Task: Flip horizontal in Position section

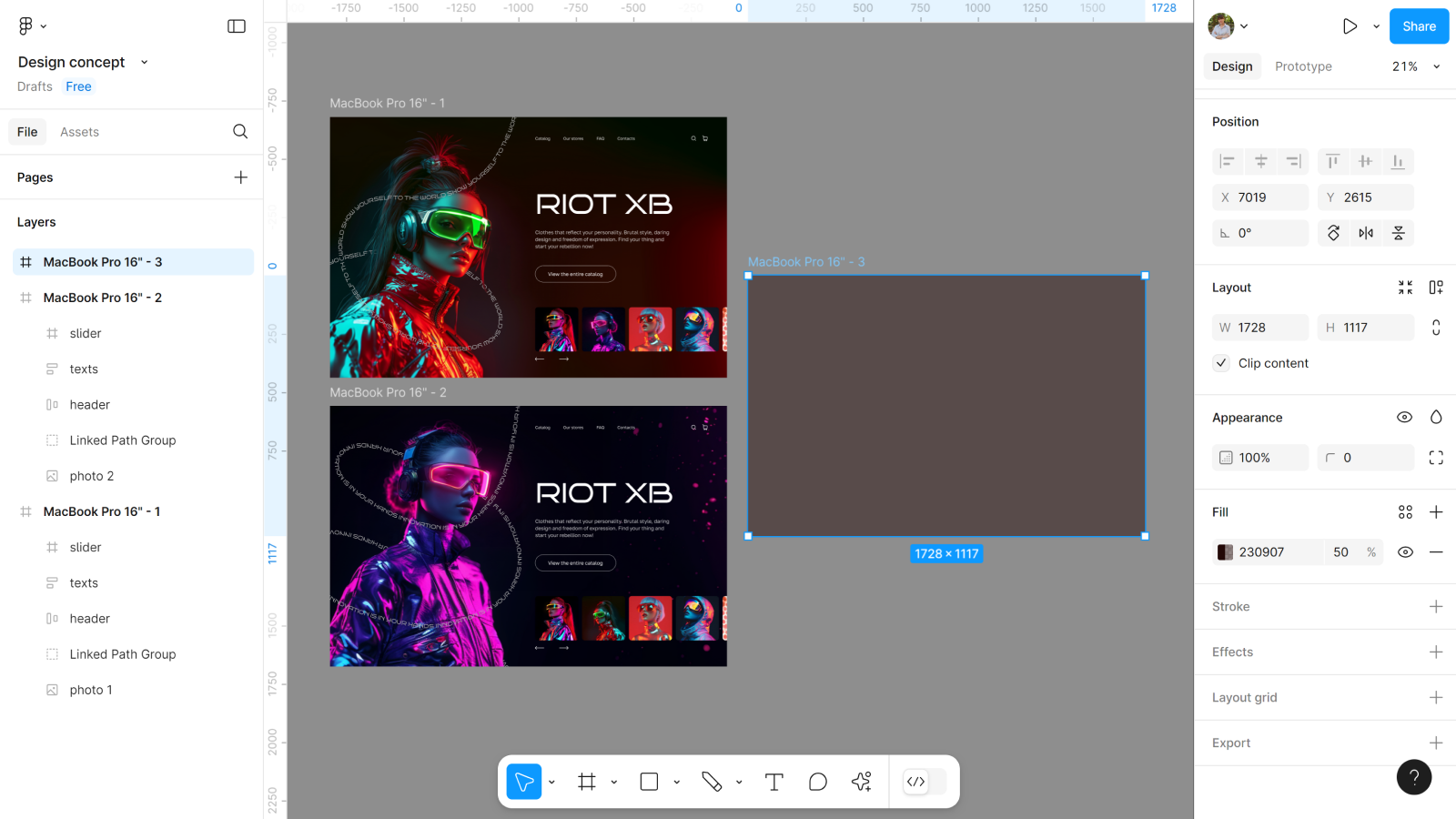Action: click(1366, 233)
